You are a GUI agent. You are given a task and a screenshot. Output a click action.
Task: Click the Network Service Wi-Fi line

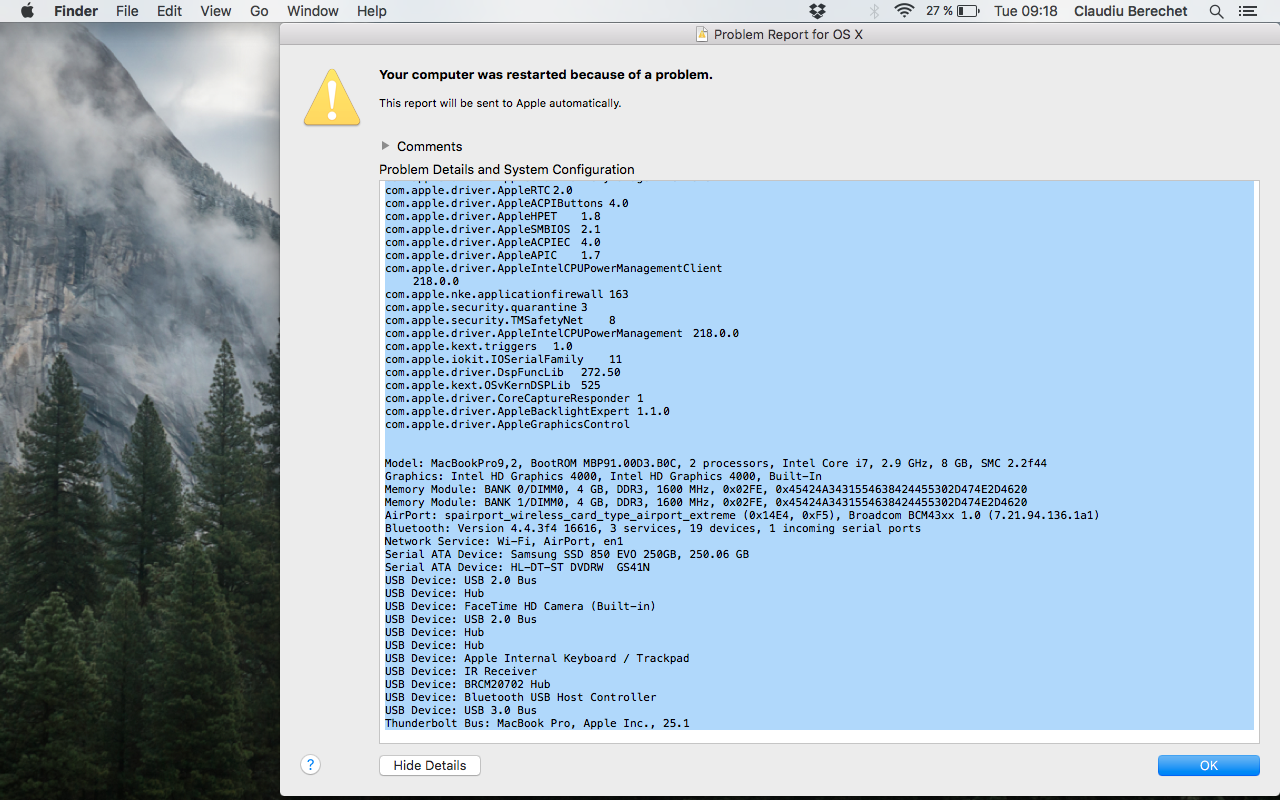click(x=504, y=541)
